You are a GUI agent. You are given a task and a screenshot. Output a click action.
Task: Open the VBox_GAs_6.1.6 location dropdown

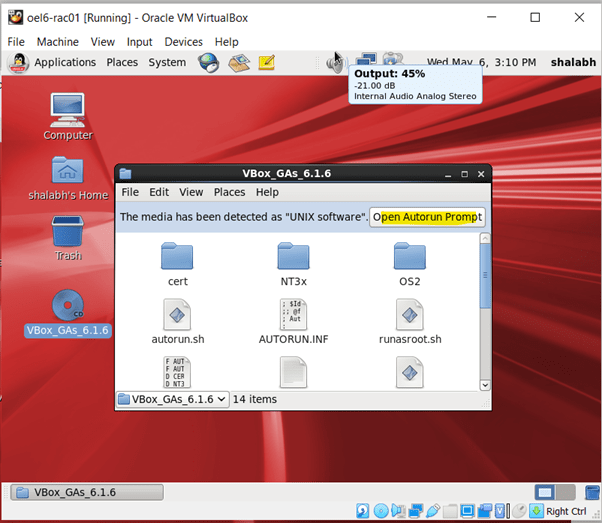click(x=173, y=399)
